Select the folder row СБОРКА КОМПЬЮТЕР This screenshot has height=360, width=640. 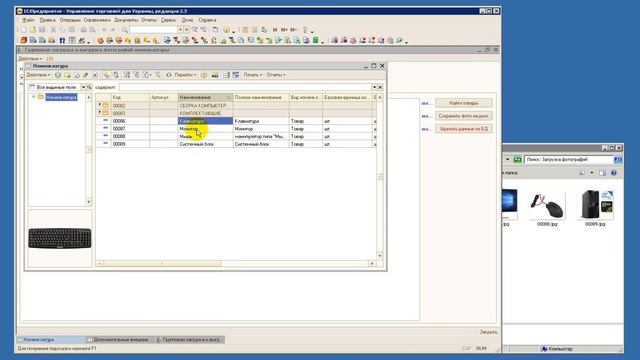[235, 106]
